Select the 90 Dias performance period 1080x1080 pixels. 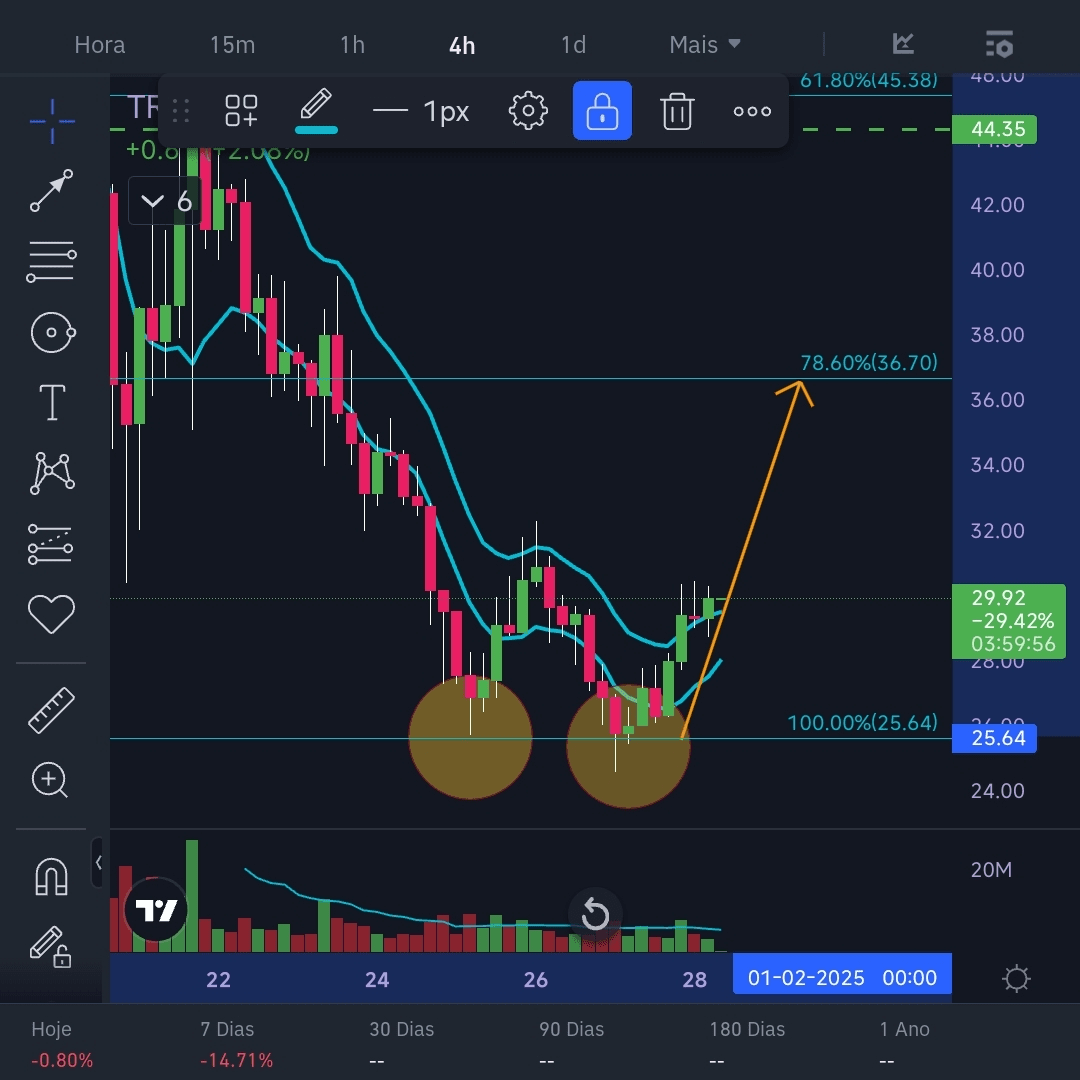572,1029
